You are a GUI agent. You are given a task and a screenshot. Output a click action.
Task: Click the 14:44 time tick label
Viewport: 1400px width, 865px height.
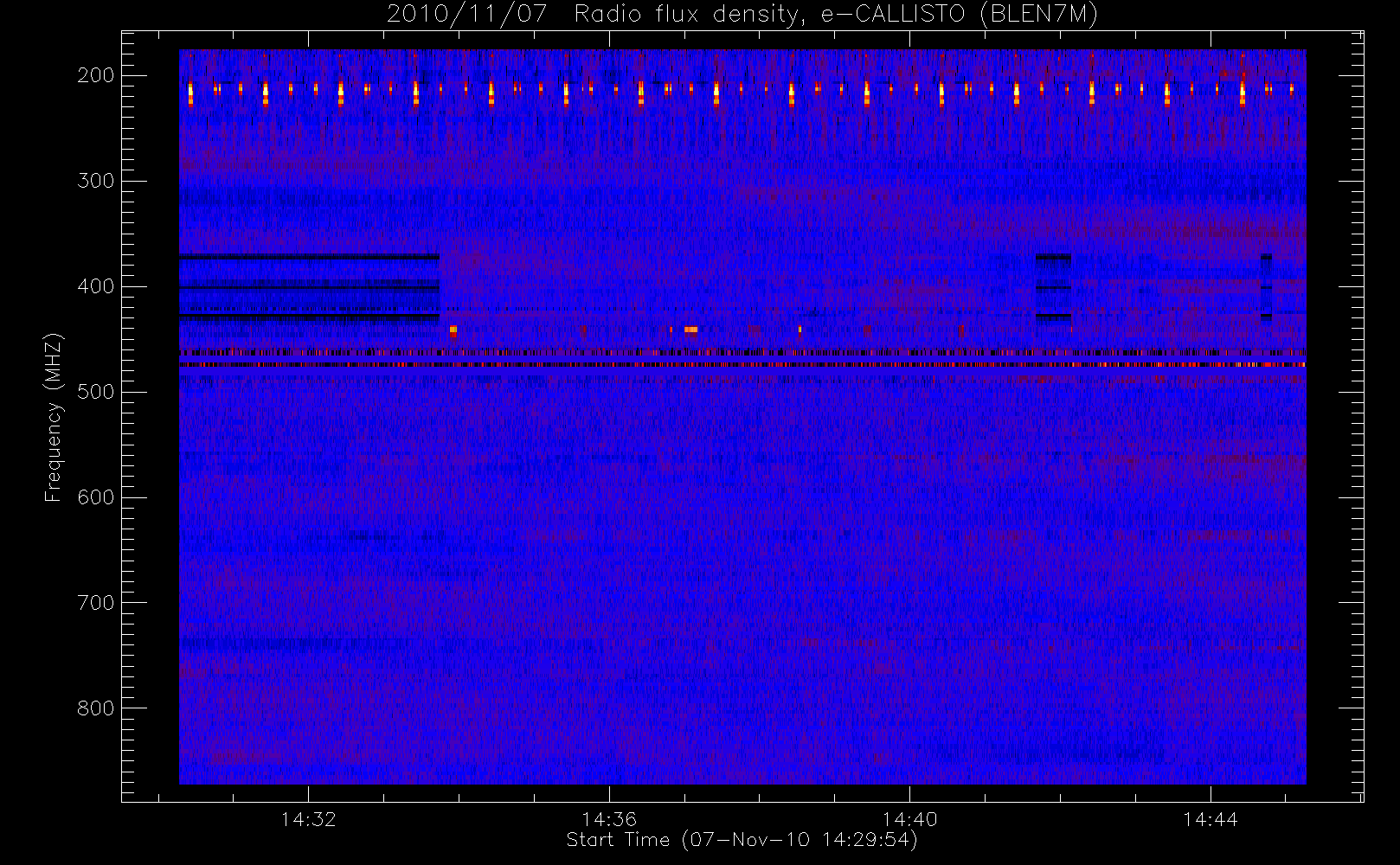[1211, 819]
